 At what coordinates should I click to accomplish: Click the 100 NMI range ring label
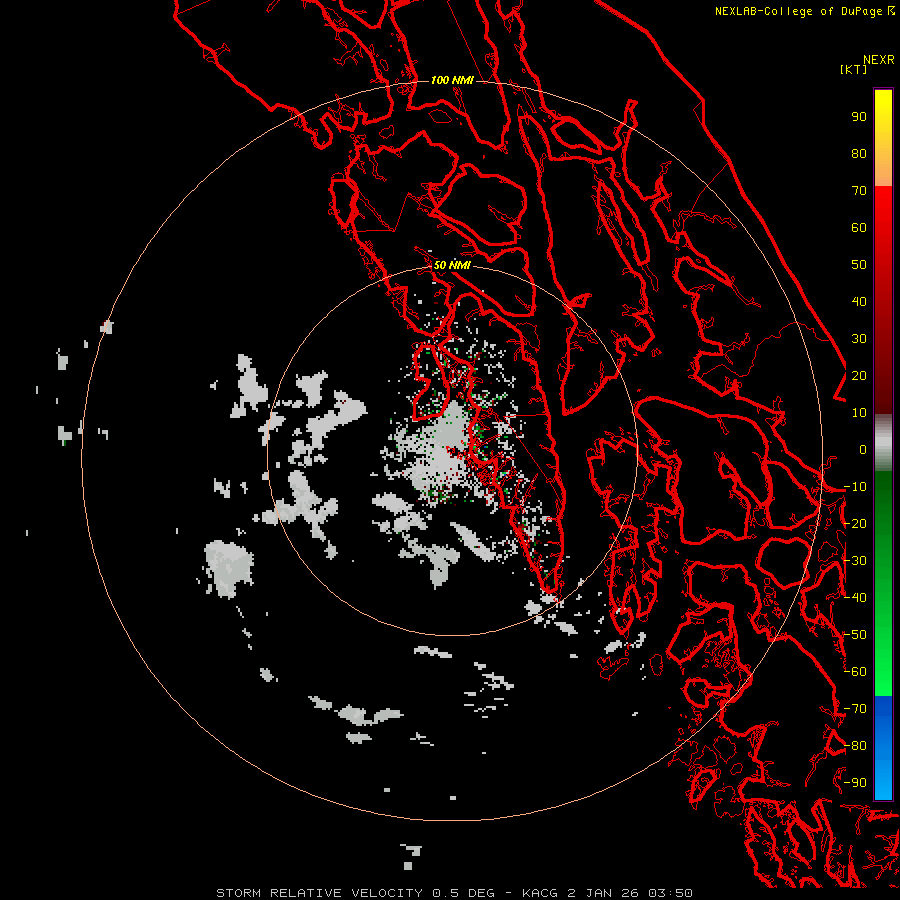[452, 80]
